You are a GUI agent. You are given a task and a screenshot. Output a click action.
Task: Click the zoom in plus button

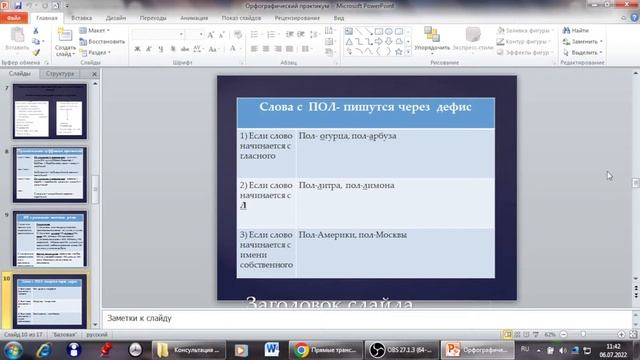[621, 334]
